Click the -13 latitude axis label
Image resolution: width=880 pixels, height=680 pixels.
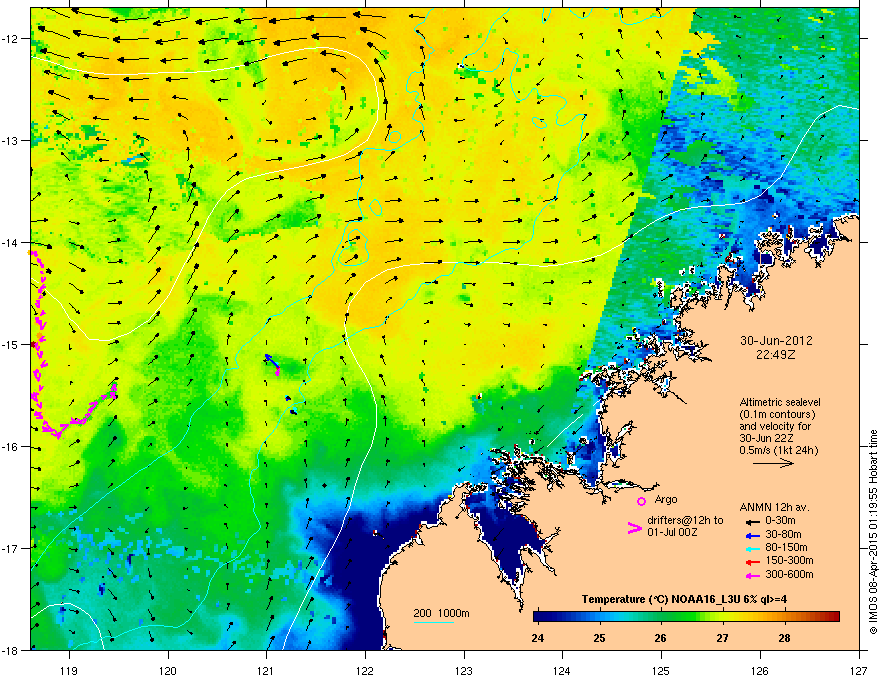pos(11,140)
